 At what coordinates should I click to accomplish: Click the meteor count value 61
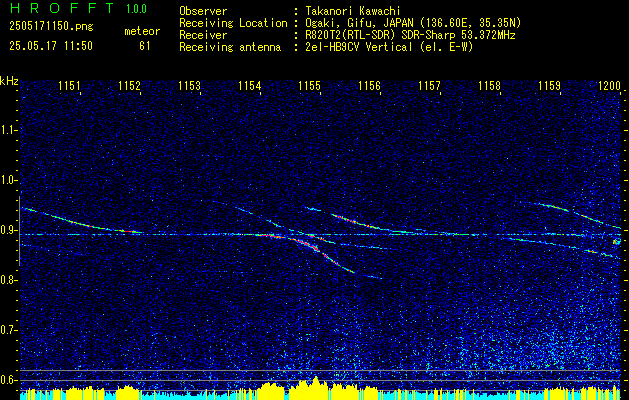coord(145,46)
